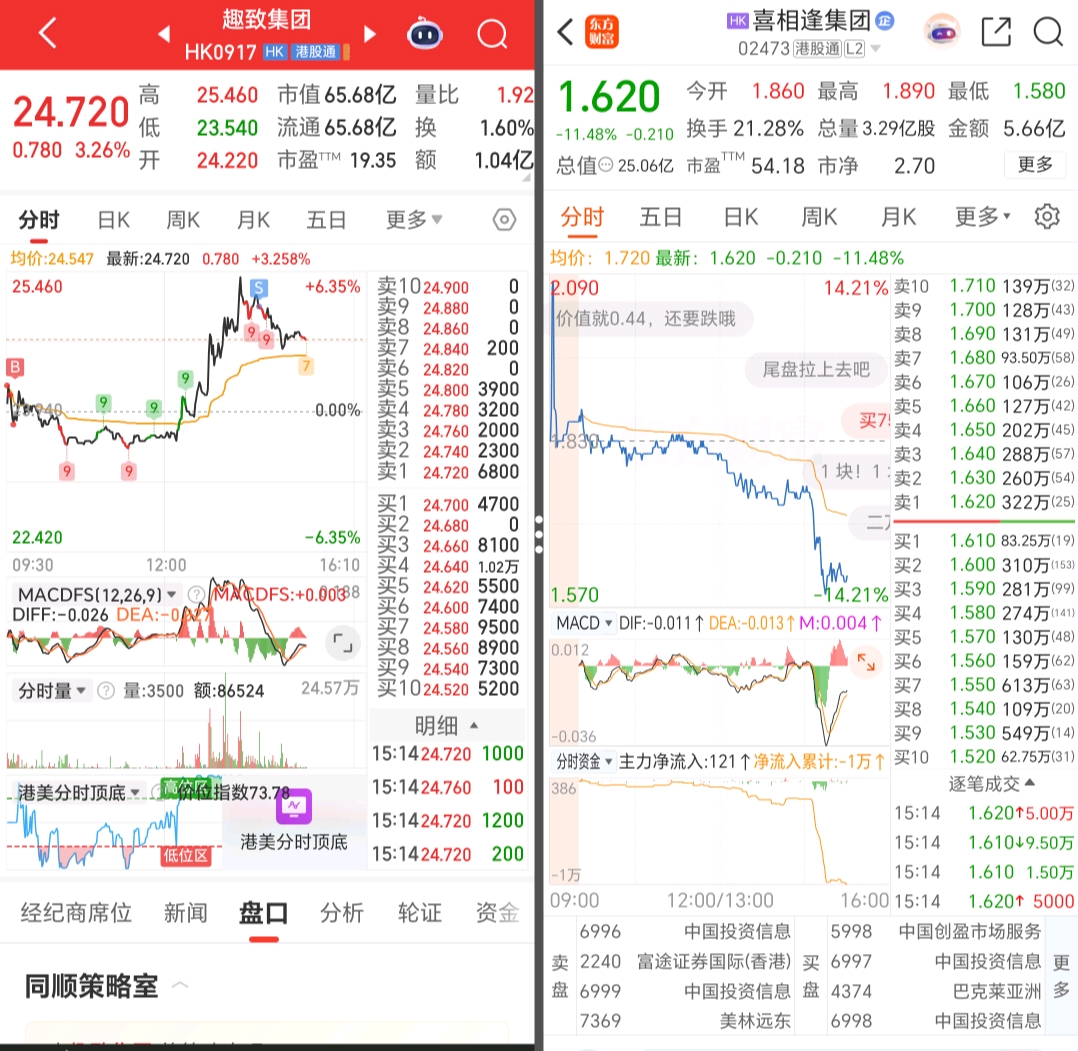Viewport: 1078px width, 1051px height.
Task: Open 更多 dropdown in left chart tabs
Action: tap(414, 220)
